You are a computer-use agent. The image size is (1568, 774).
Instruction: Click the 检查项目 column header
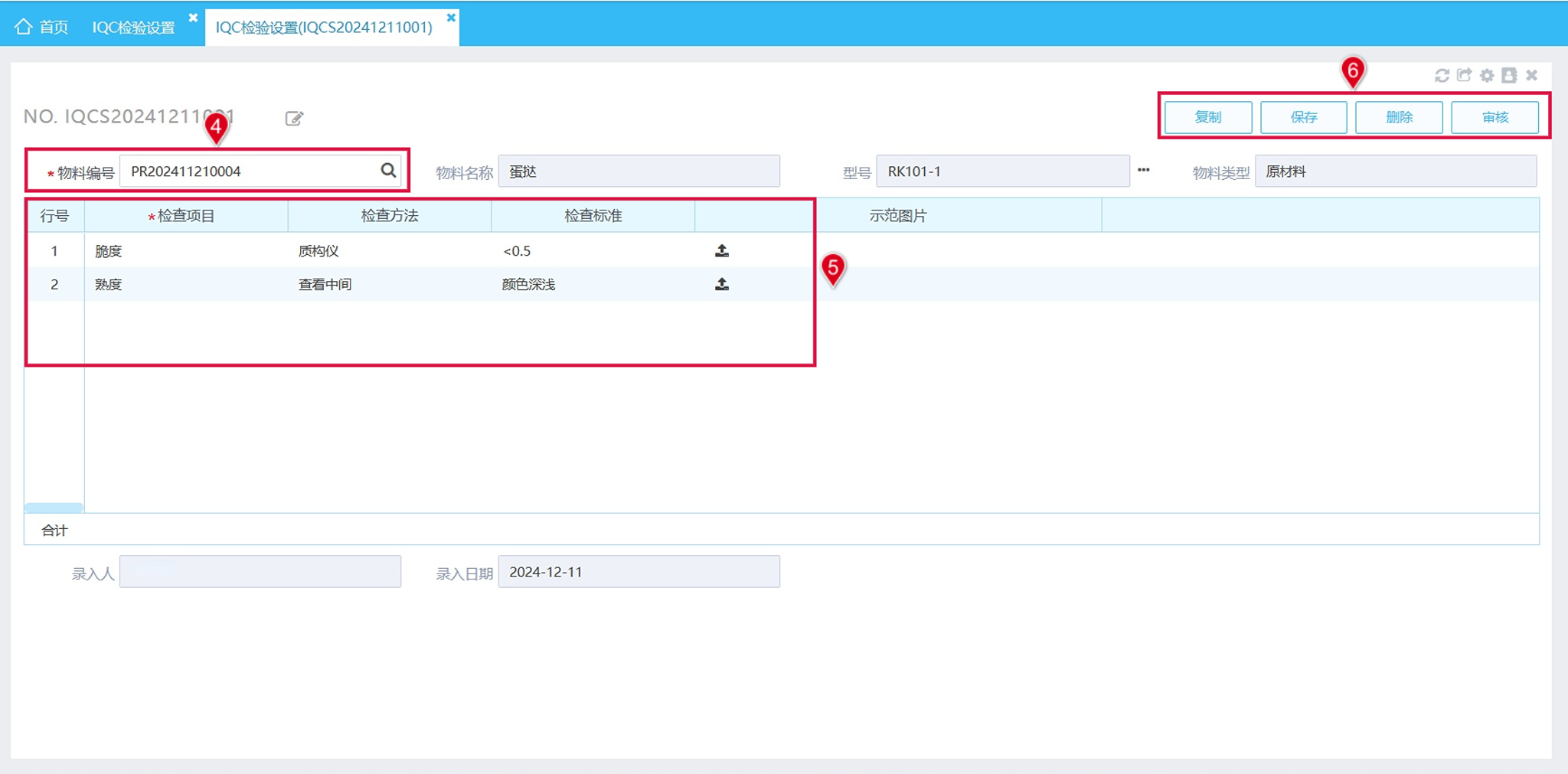point(186,216)
